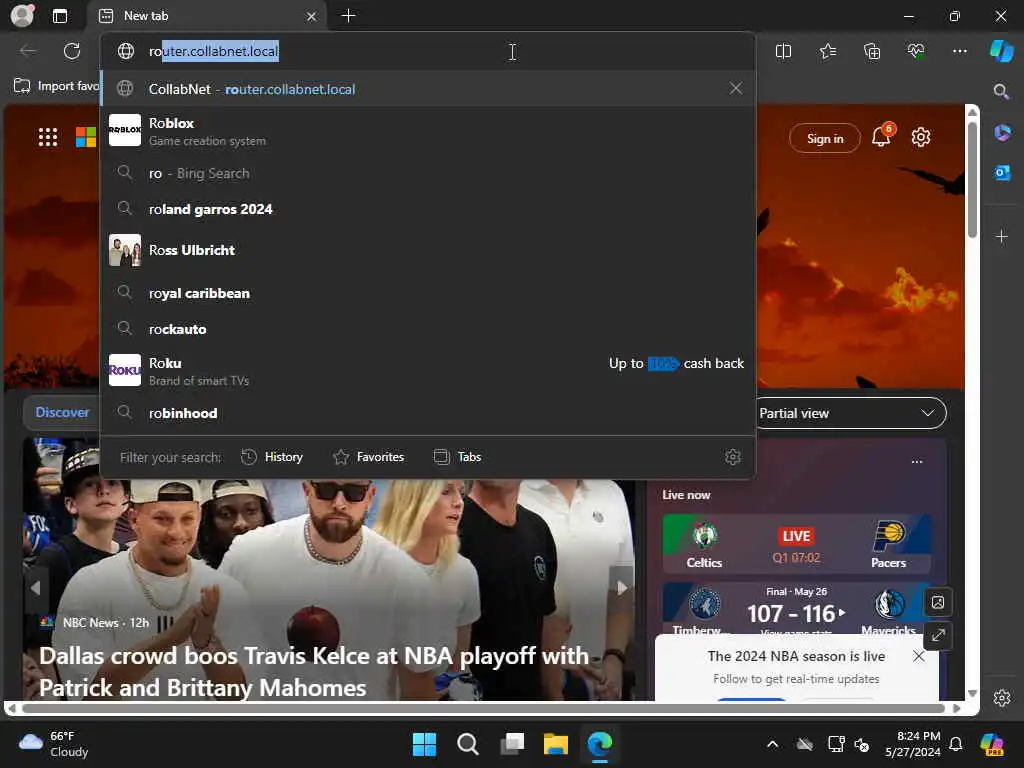Click the Sign in button

point(825,138)
